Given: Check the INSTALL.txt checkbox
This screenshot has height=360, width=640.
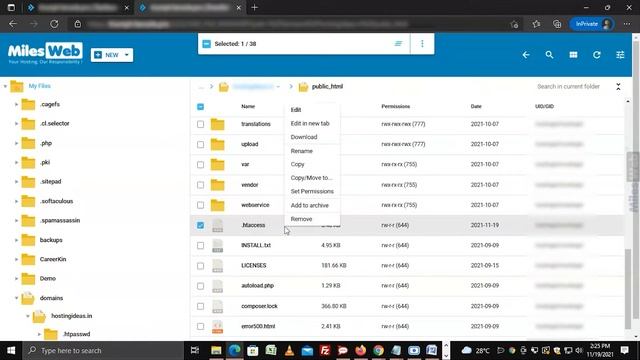Looking at the screenshot, I should coord(200,245).
